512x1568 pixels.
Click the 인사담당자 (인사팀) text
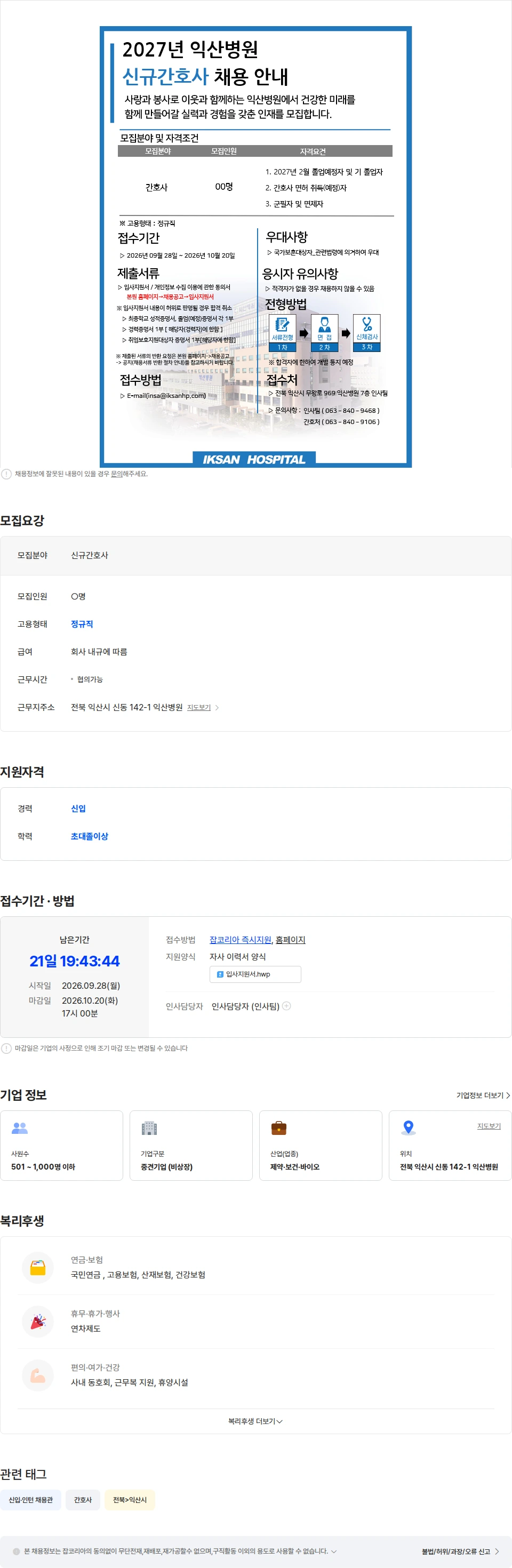[245, 1006]
